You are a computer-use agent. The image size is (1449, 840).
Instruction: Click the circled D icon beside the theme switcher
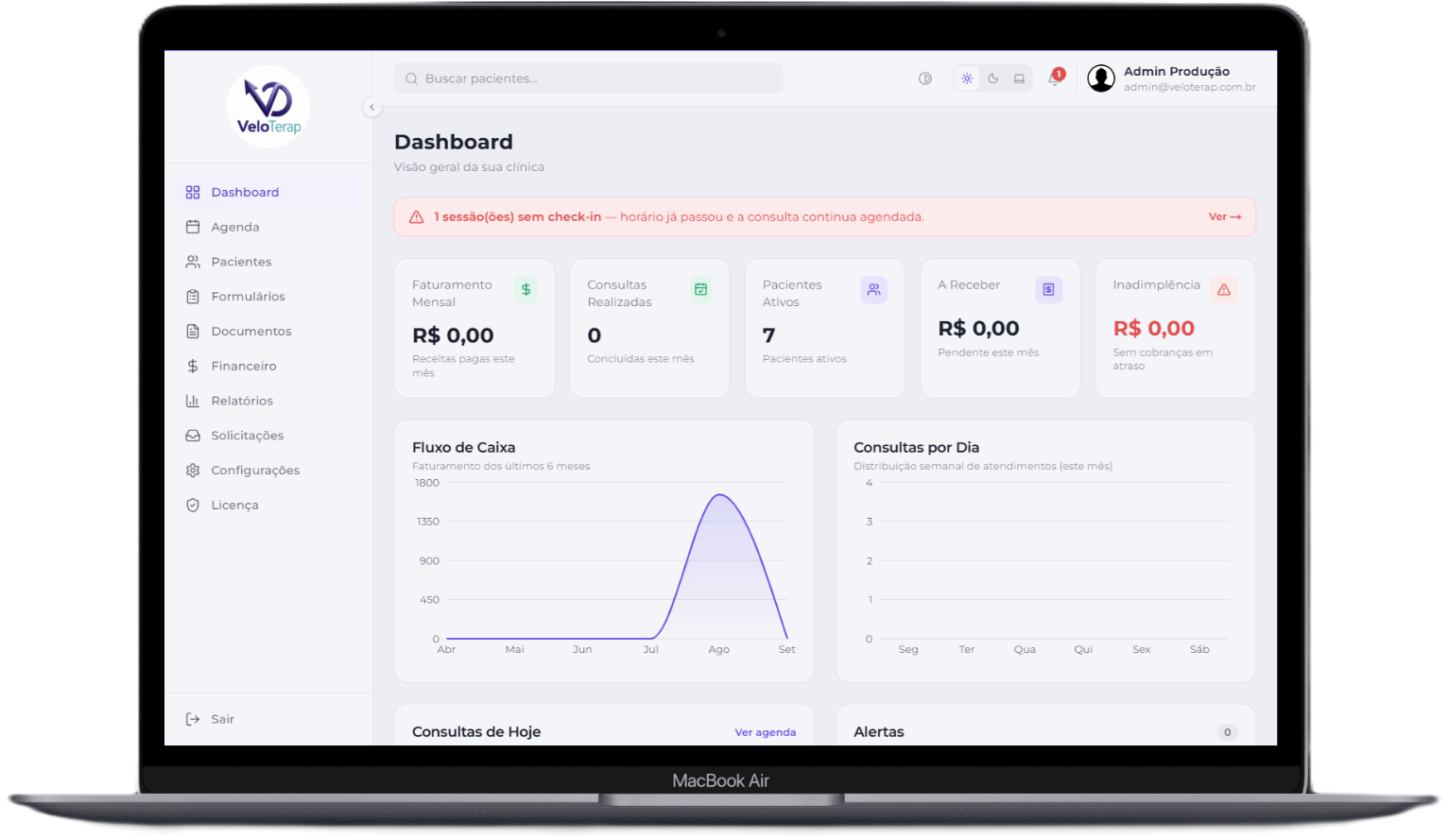tap(925, 78)
